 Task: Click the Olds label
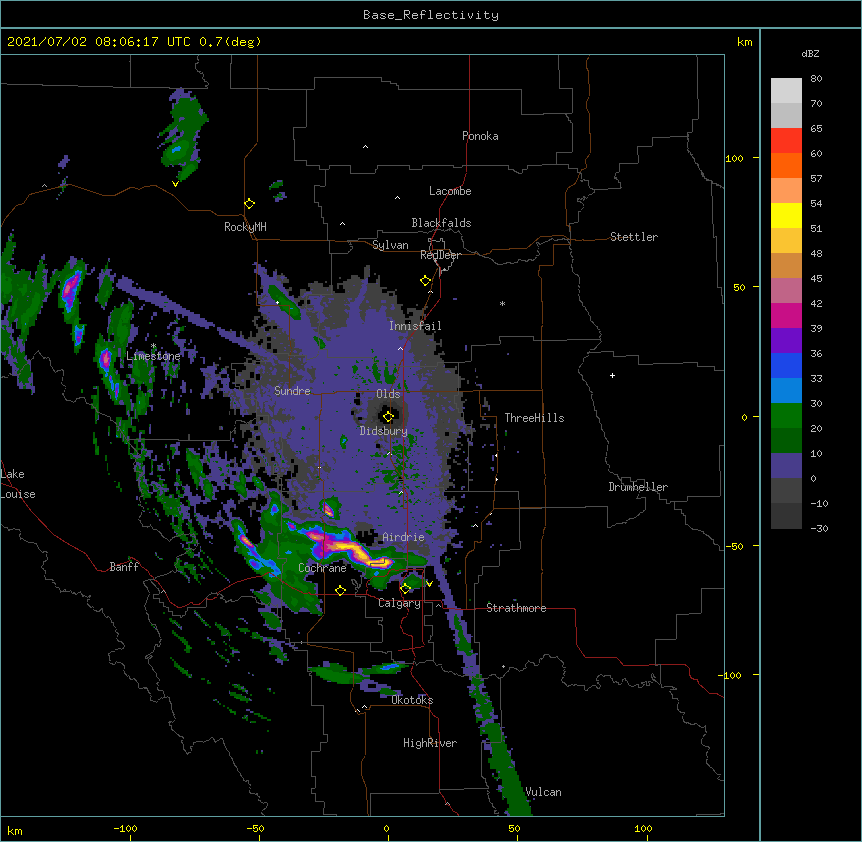pyautogui.click(x=388, y=394)
